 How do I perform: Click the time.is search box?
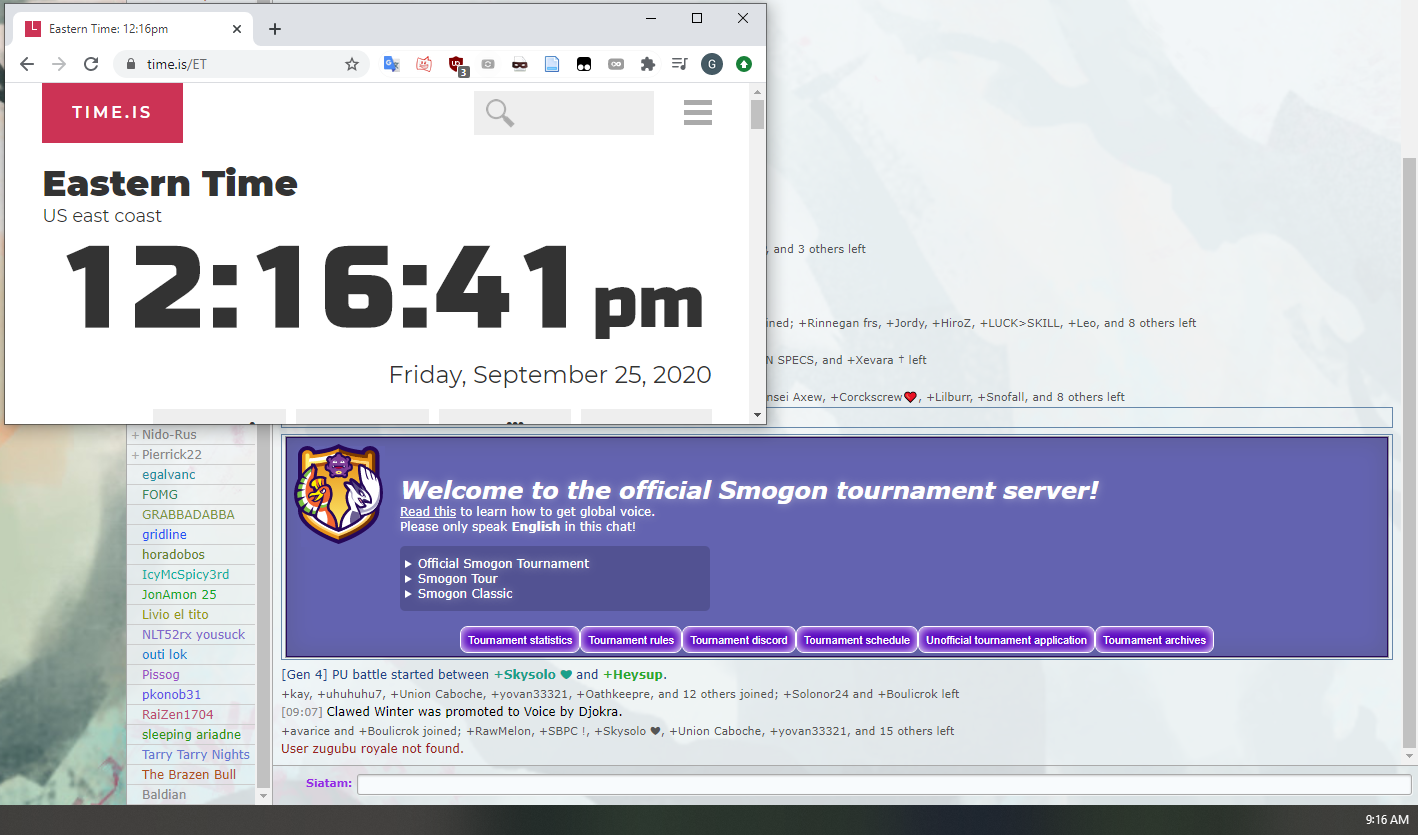pyautogui.click(x=564, y=112)
